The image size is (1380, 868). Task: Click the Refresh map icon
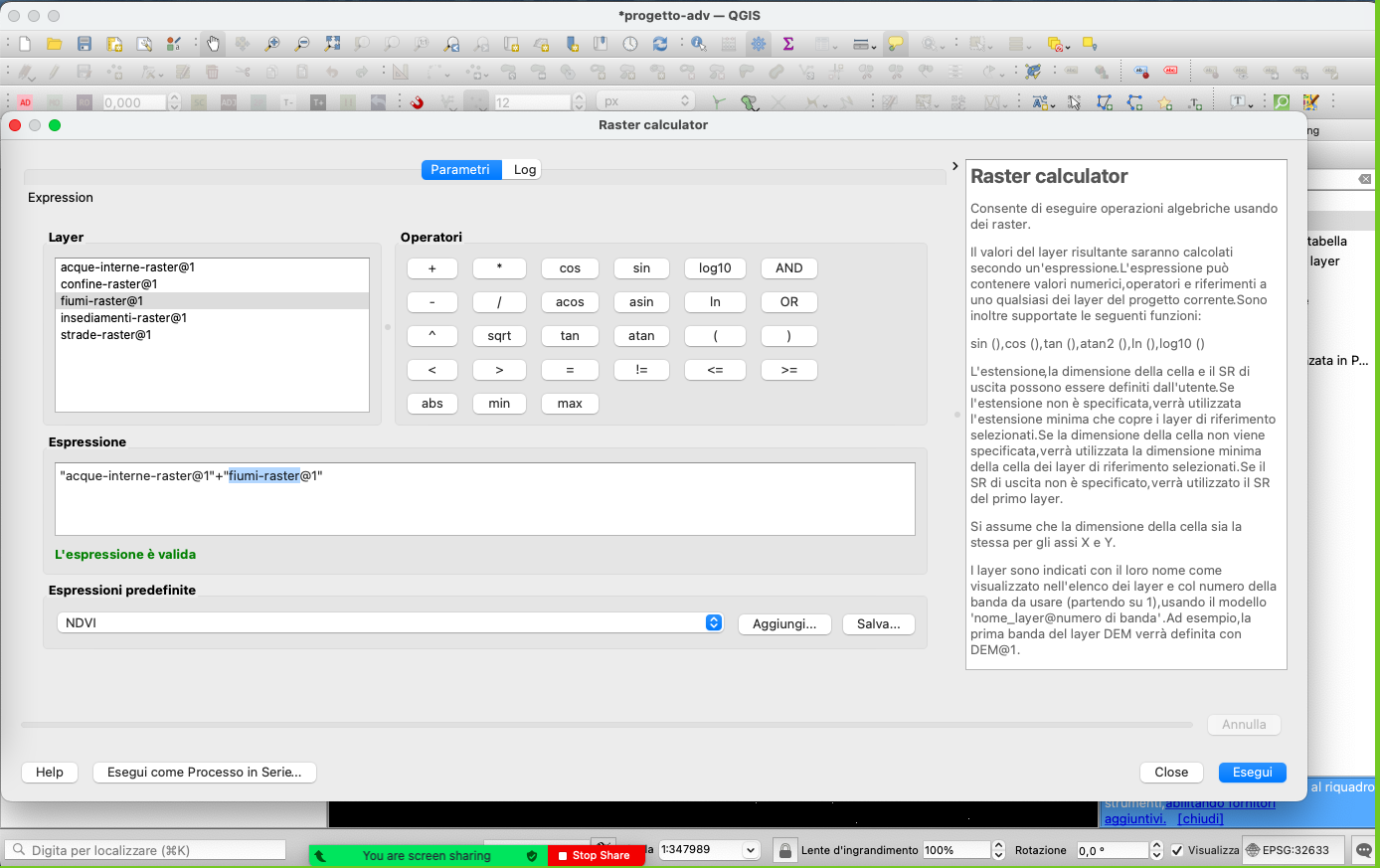[x=660, y=44]
